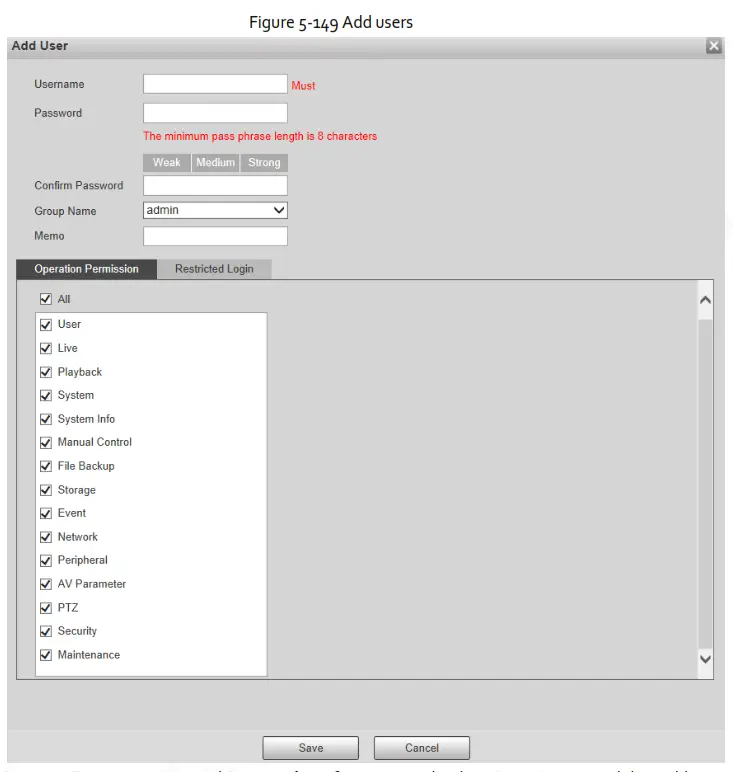Viewport: 733px width, 772px height.
Task: Toggle the Network permission checkbox
Action: coord(46,537)
